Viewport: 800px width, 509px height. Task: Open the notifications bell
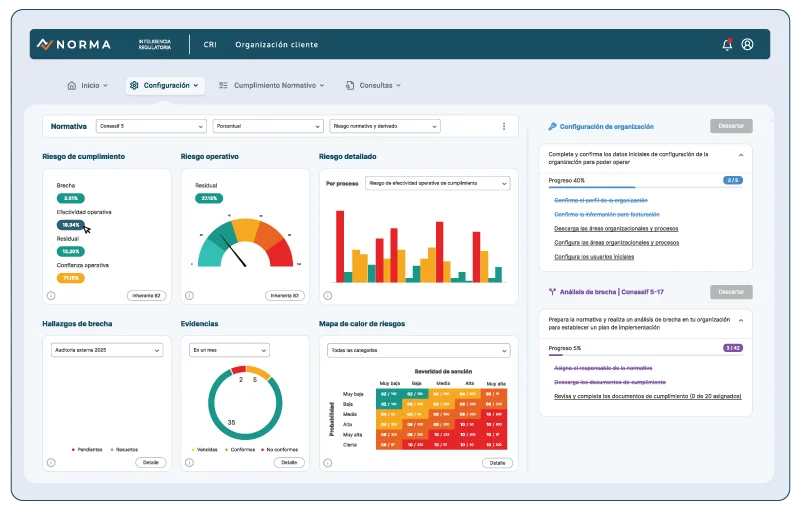point(727,44)
